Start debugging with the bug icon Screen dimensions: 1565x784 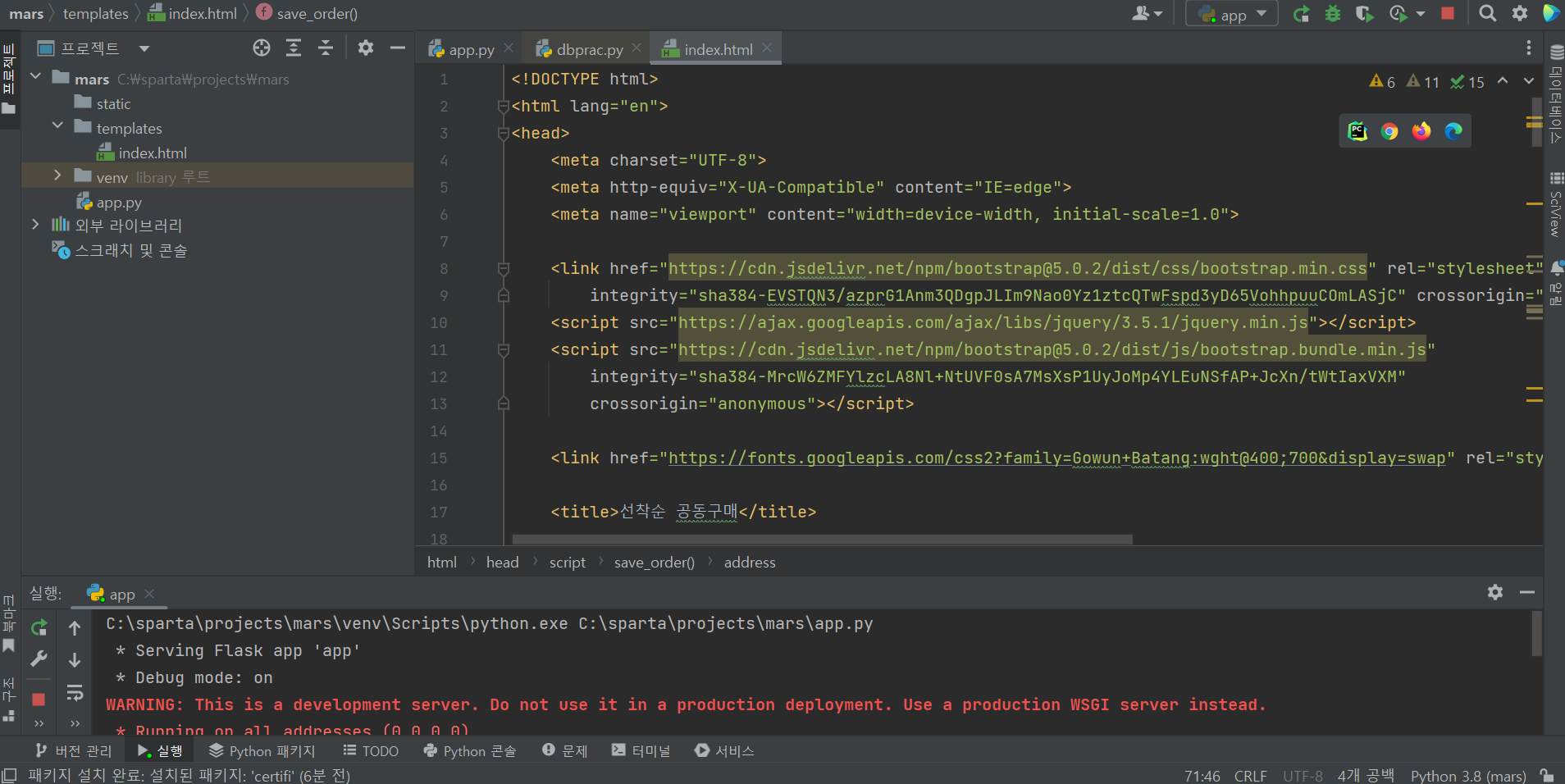point(1333,14)
